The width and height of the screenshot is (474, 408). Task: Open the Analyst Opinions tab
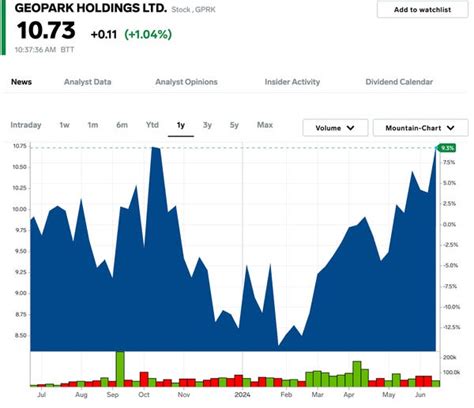186,82
